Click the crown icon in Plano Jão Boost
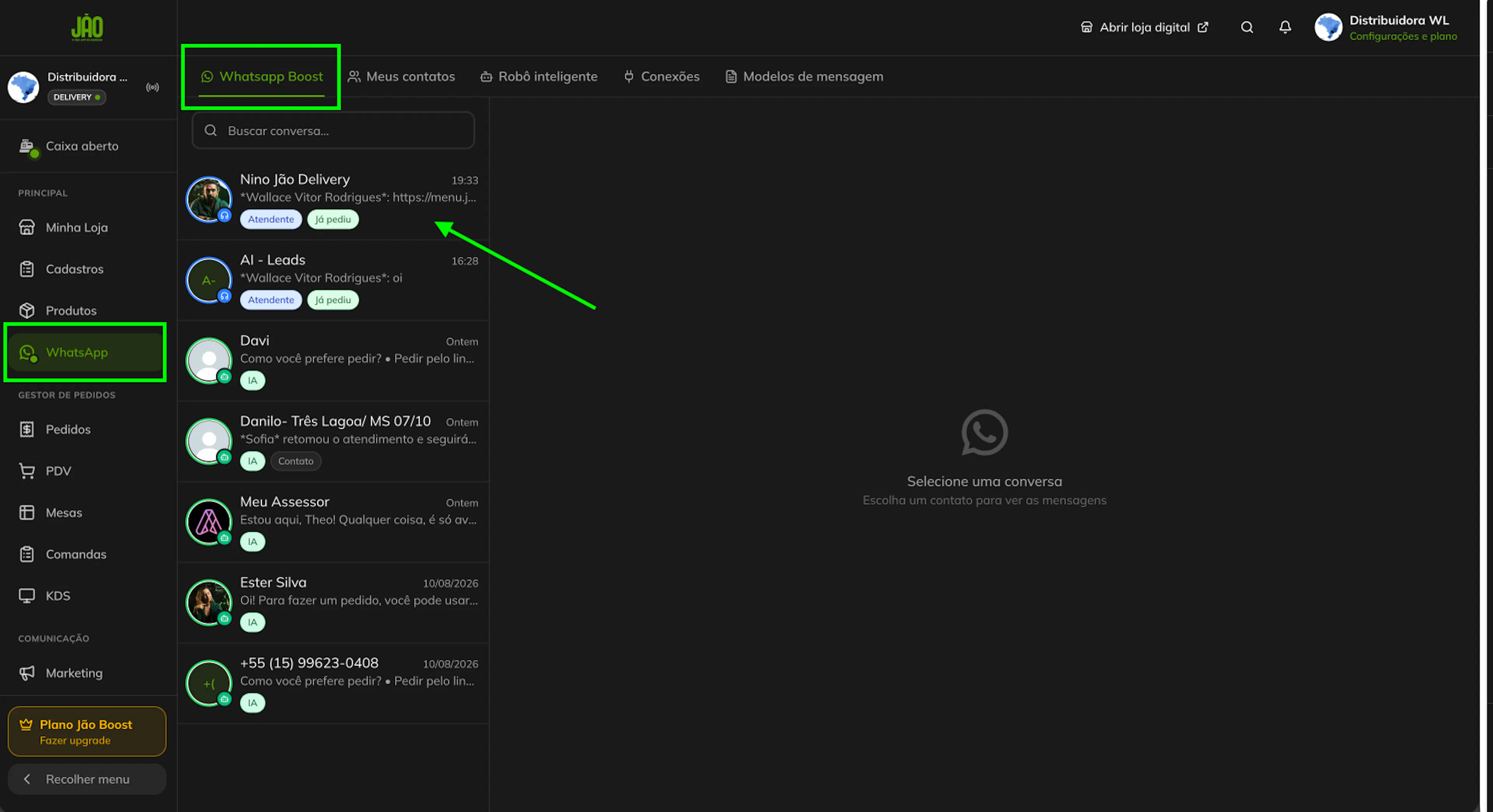1493x812 pixels. tap(26, 725)
